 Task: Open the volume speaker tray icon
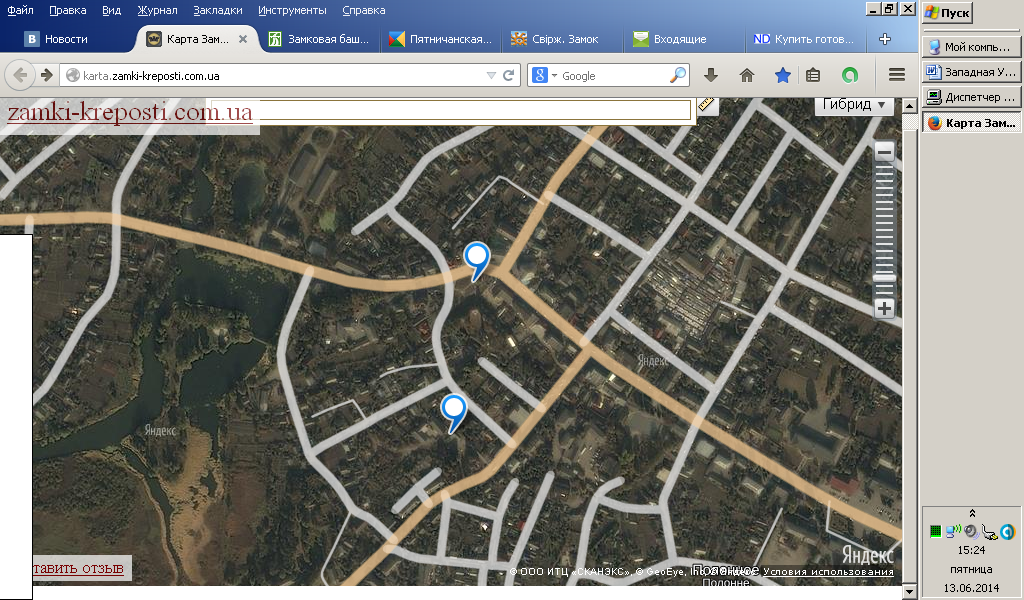coord(971,531)
